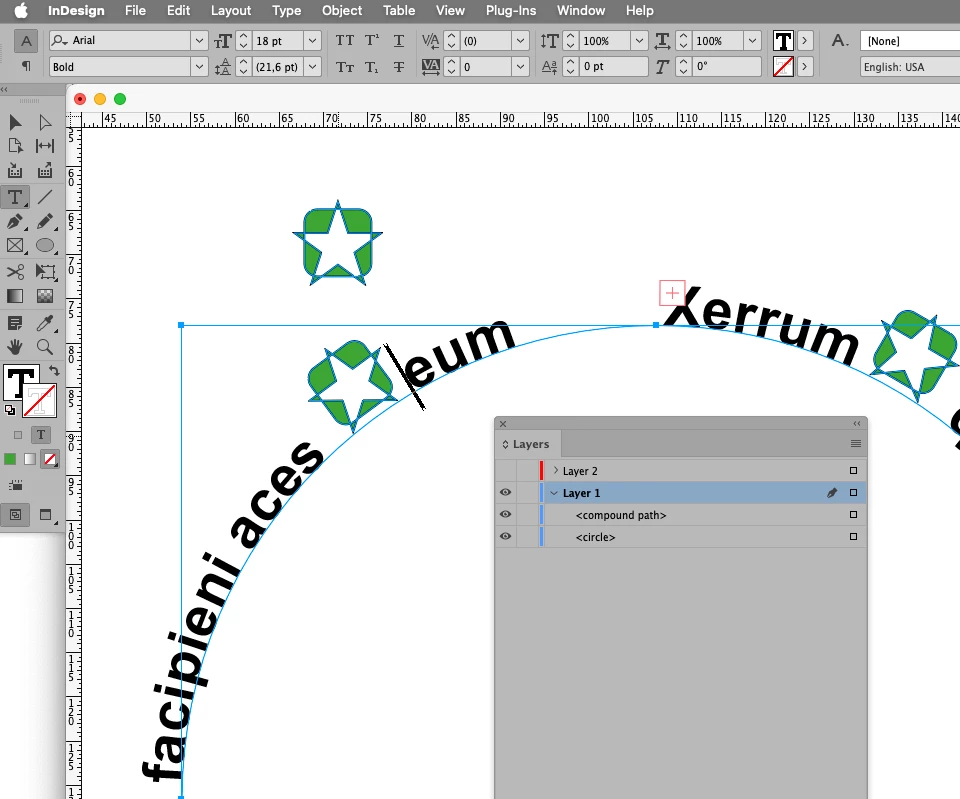The height and width of the screenshot is (799, 960).
Task: Pick the Content Collector tool
Action: (15, 171)
